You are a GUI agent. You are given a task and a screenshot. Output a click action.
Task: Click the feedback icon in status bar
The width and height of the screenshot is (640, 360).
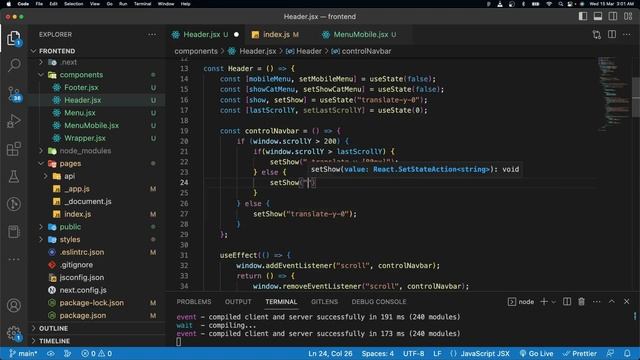point(610,353)
